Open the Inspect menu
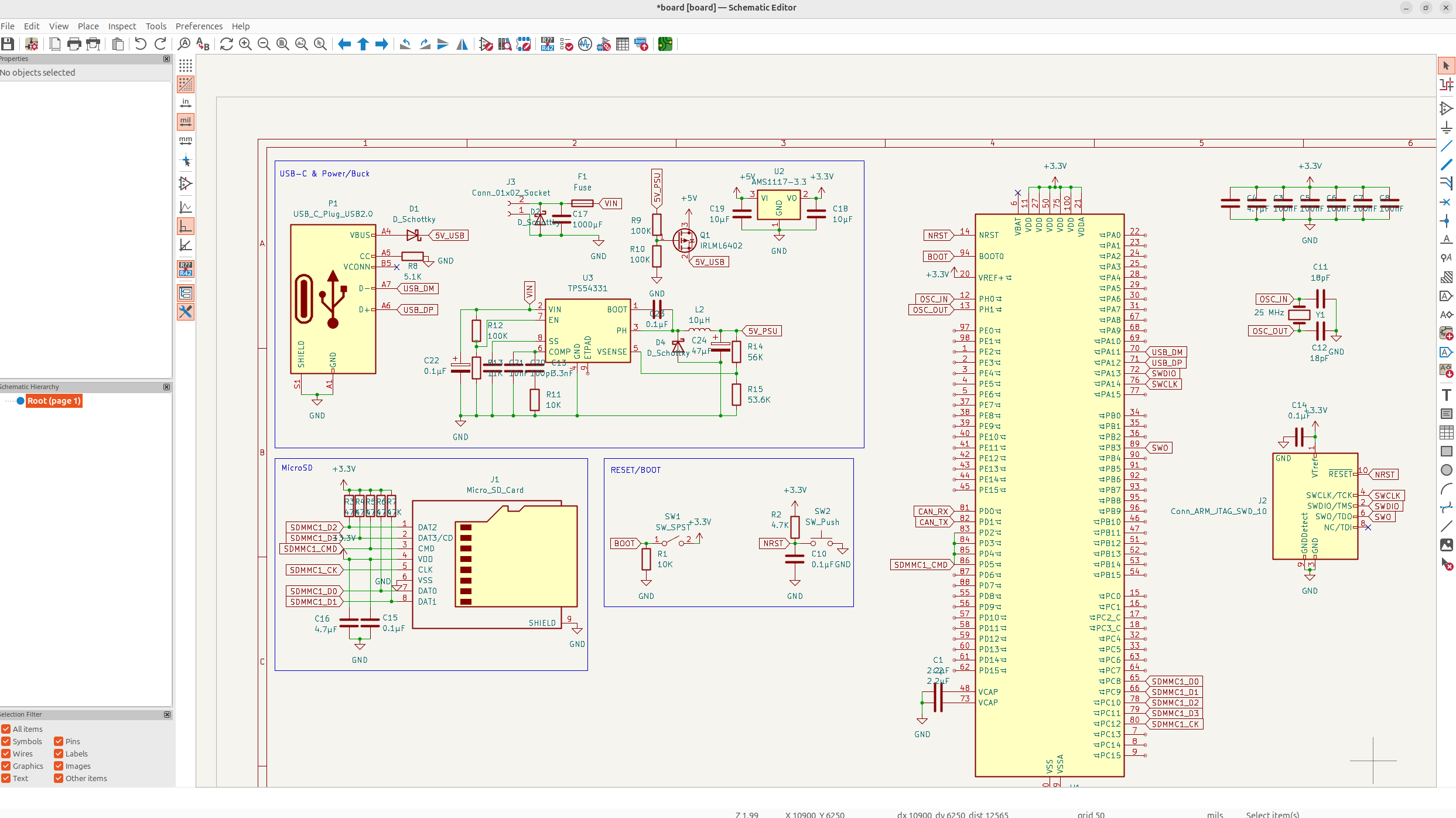The width and height of the screenshot is (1456, 818). [x=122, y=26]
